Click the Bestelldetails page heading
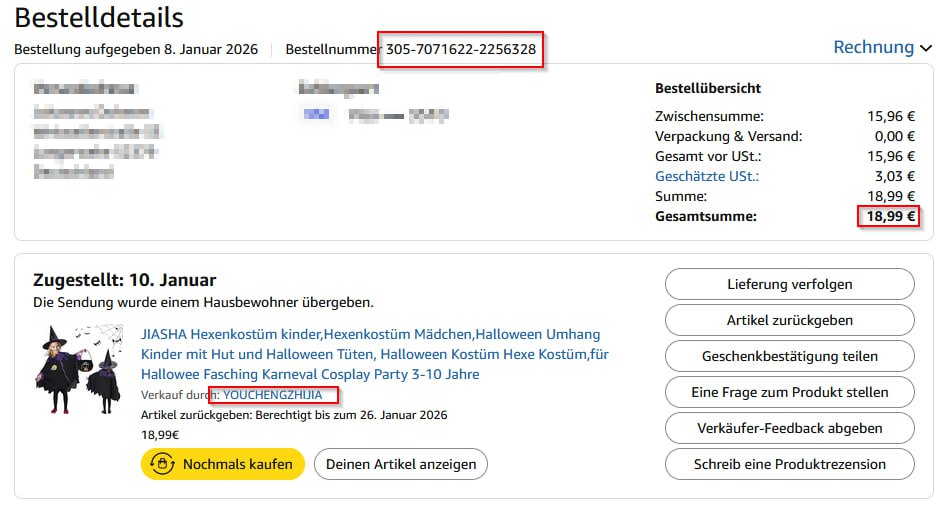This screenshot has height=514, width=948. 99,17
